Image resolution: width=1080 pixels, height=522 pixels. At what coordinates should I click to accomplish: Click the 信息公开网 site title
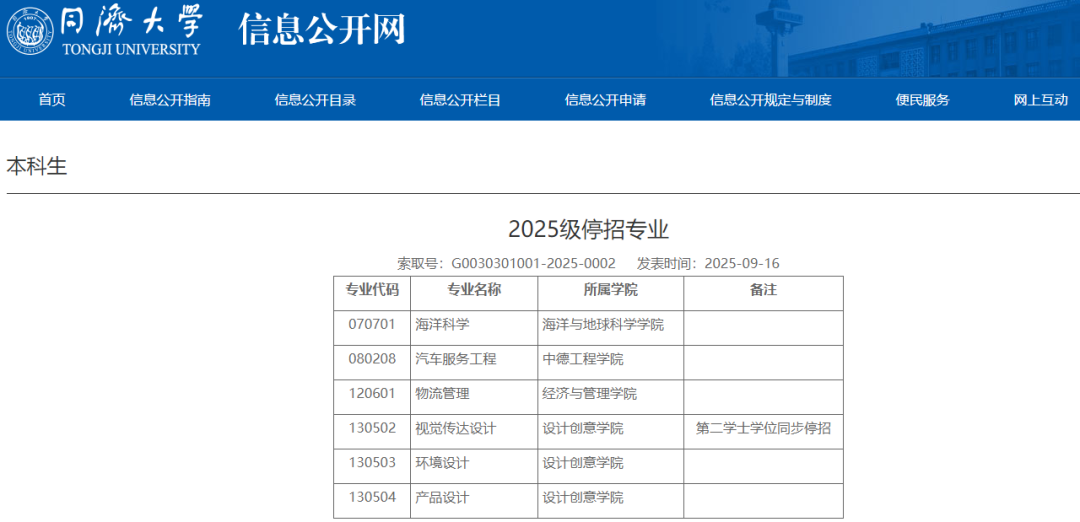(x=322, y=31)
